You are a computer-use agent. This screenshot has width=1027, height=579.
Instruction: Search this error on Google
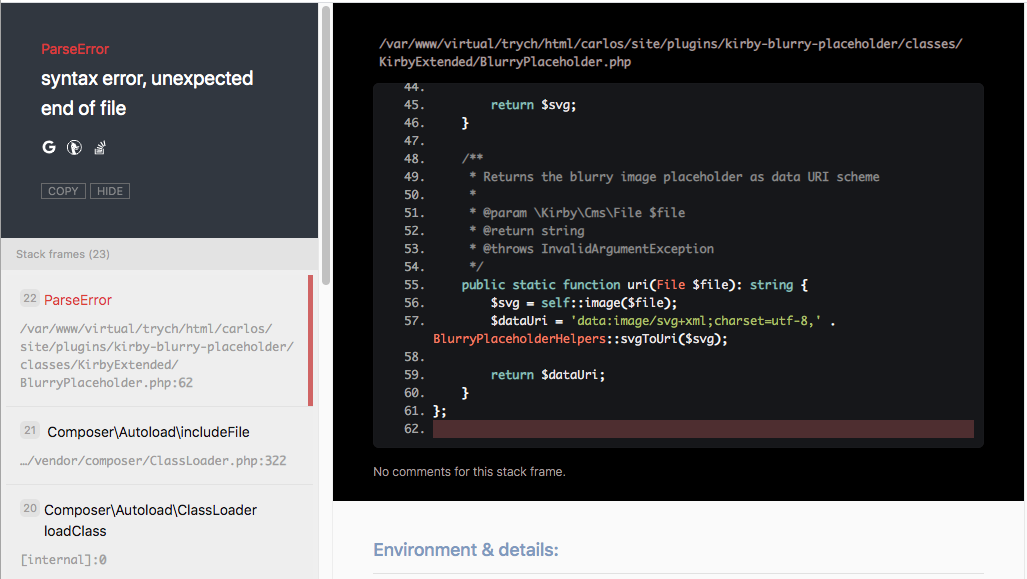(x=49, y=147)
